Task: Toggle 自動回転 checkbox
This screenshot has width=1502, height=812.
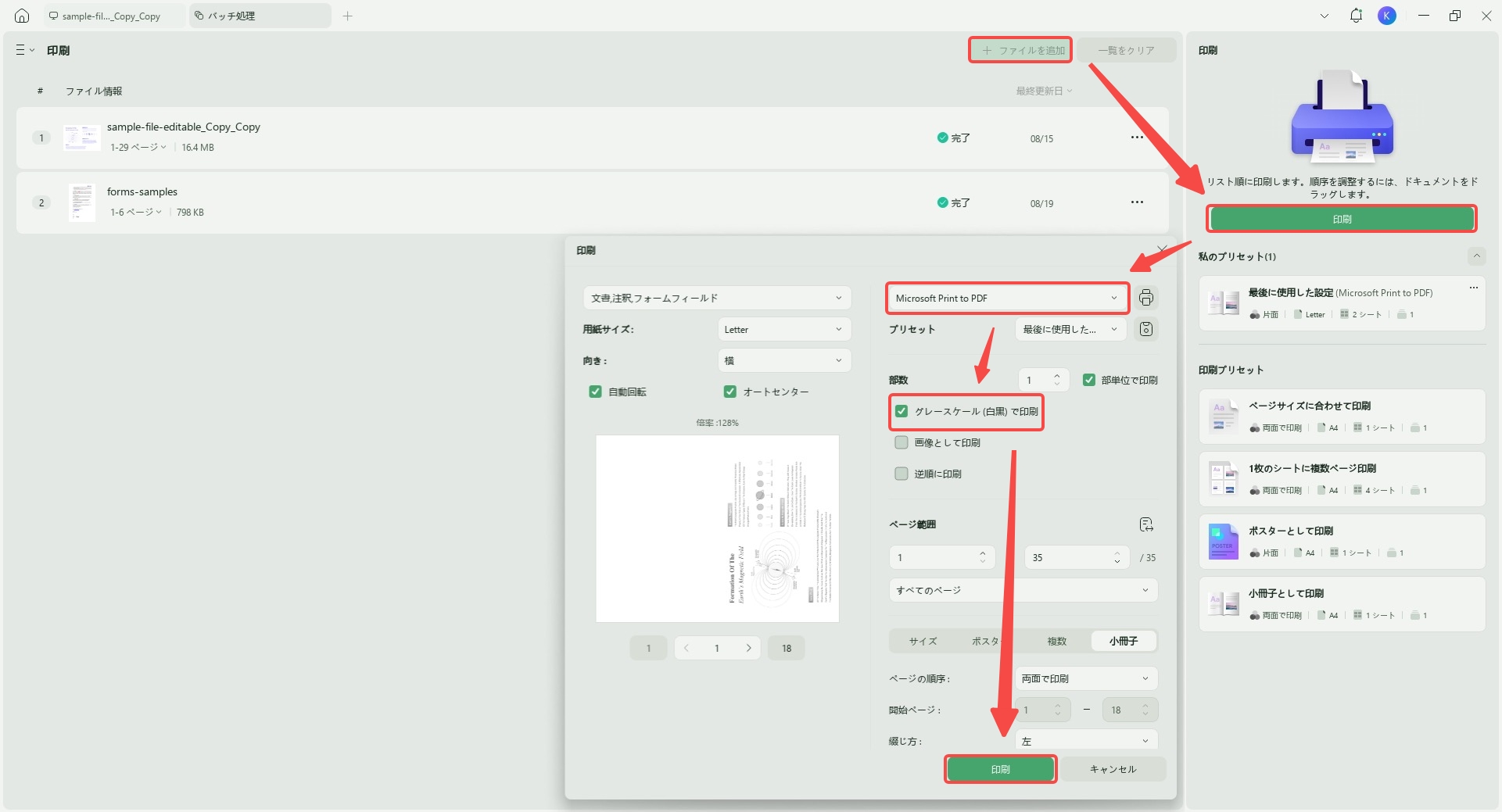Action: tap(595, 392)
